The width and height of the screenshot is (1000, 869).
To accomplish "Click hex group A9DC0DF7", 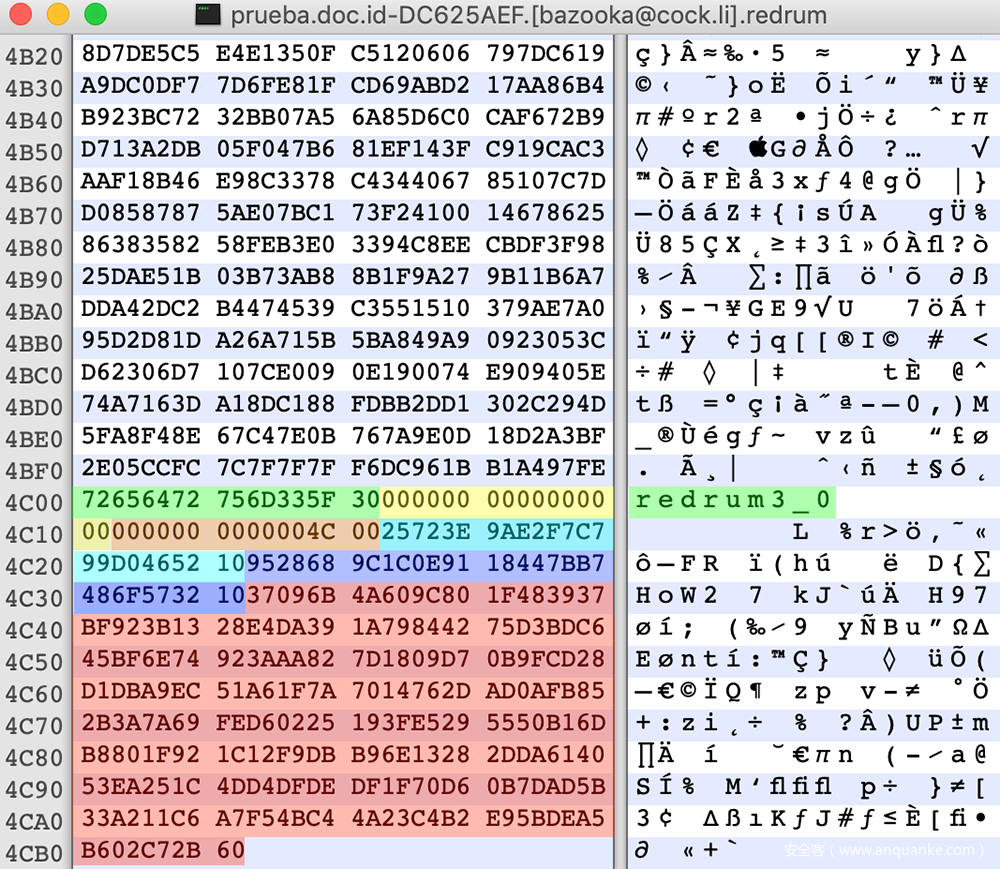I will (x=141, y=85).
